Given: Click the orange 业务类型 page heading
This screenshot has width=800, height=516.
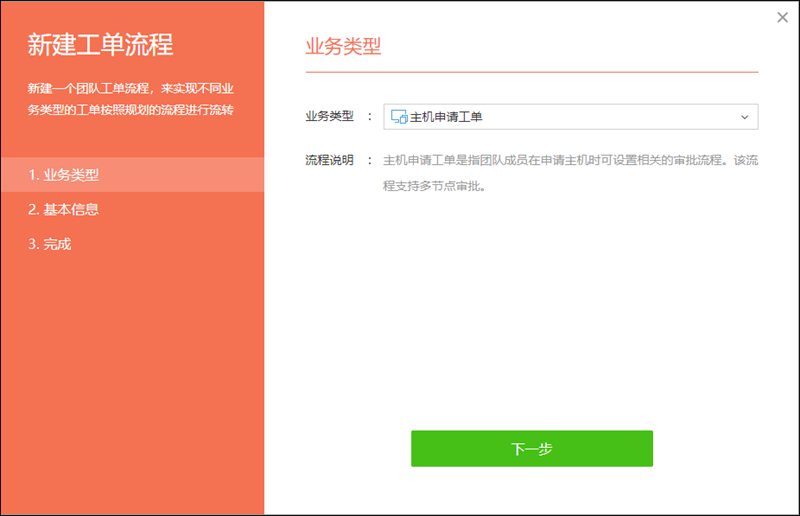Looking at the screenshot, I should (x=342, y=47).
